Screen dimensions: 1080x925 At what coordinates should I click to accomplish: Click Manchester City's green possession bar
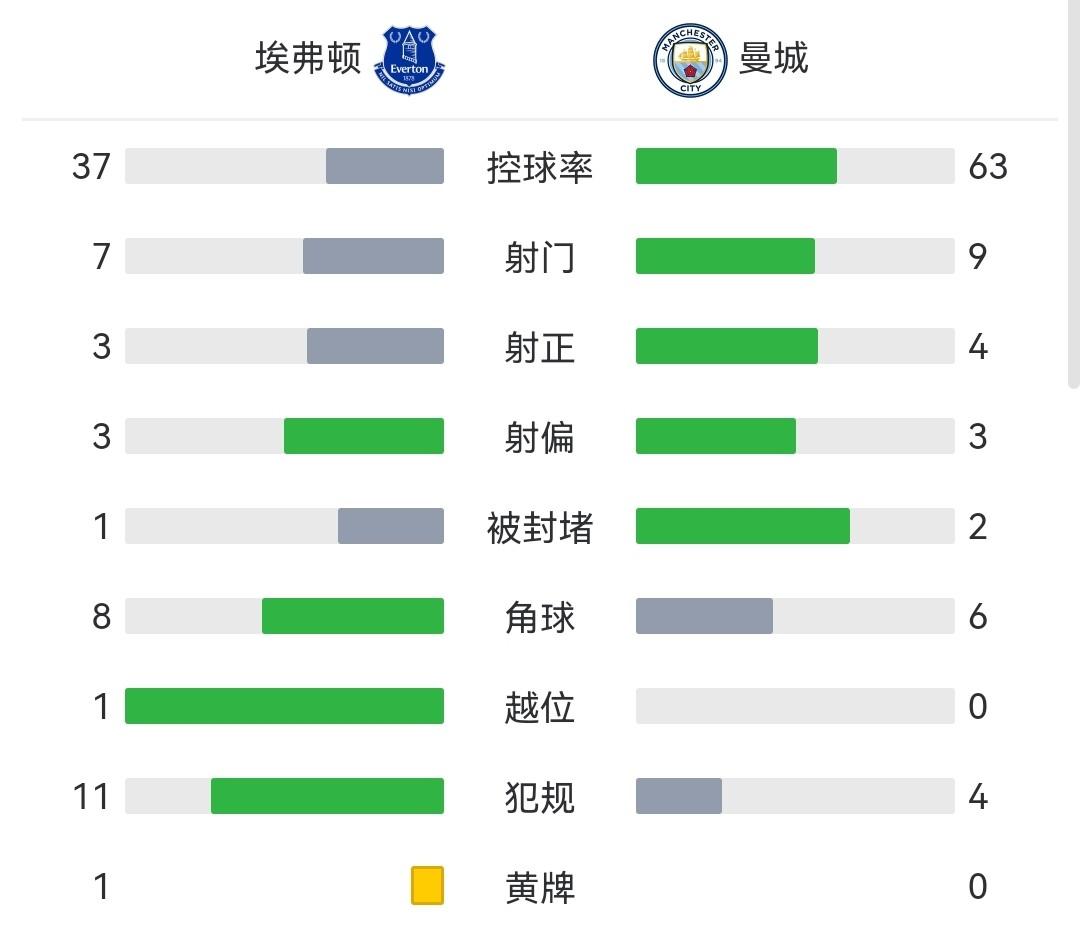736,166
